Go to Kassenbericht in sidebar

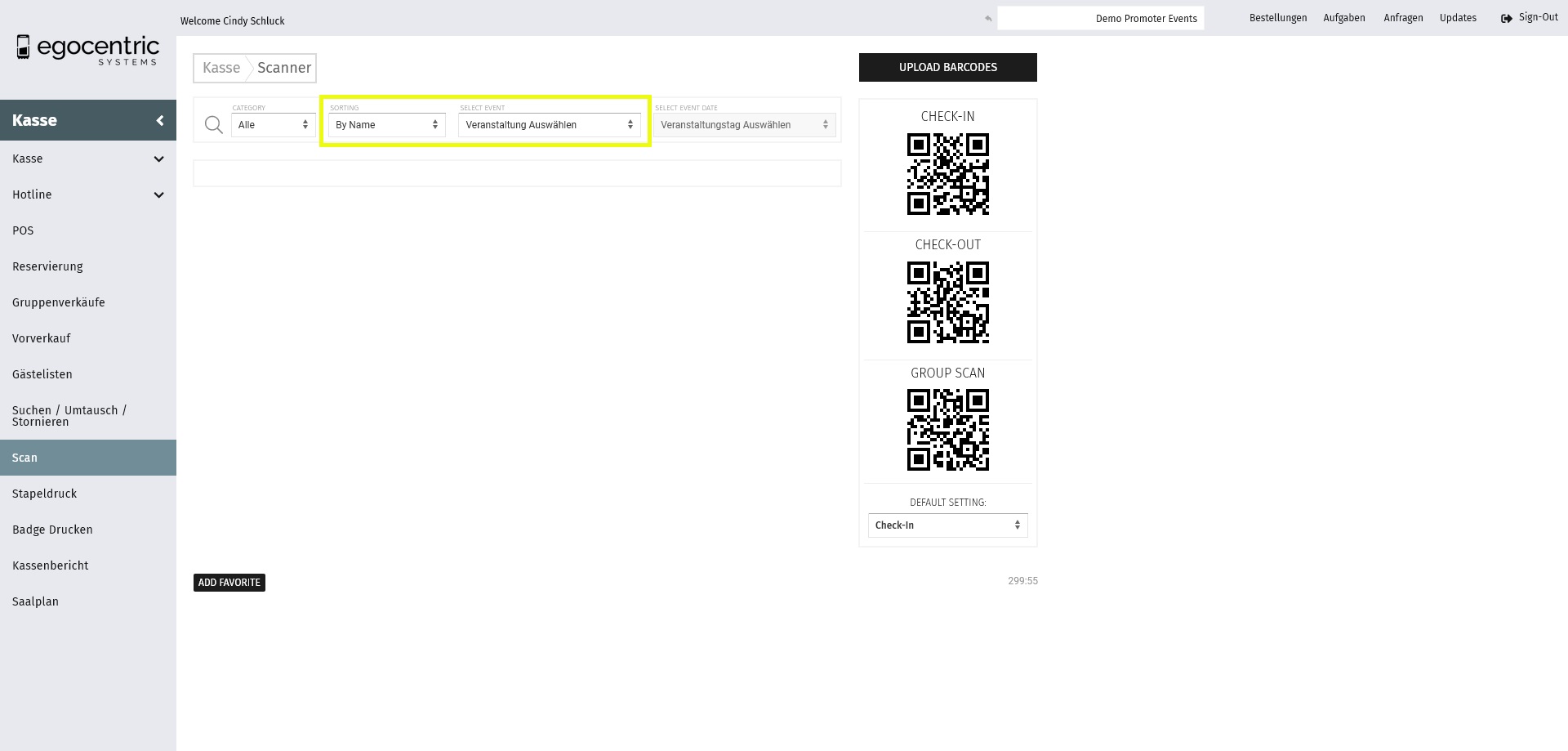tap(51, 565)
